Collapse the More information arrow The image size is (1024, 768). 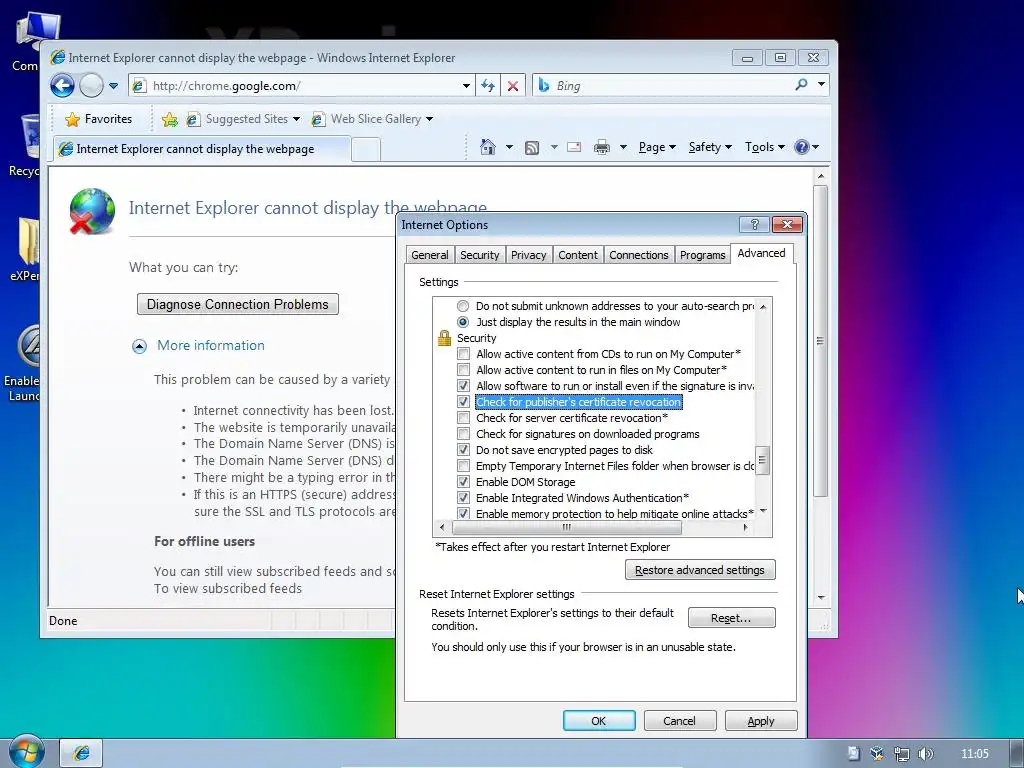(139, 346)
